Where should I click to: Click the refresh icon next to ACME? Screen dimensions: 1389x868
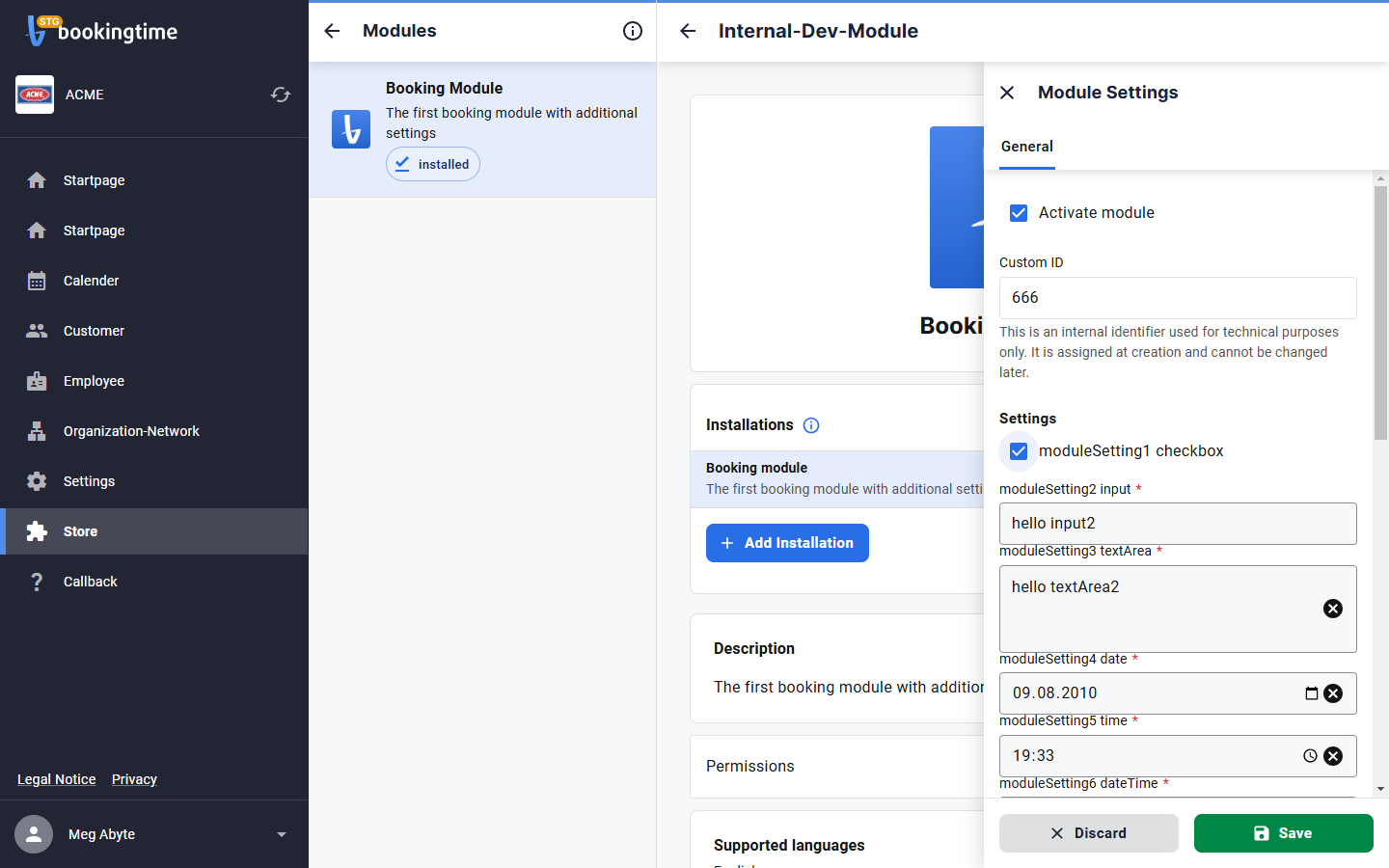pyautogui.click(x=281, y=95)
